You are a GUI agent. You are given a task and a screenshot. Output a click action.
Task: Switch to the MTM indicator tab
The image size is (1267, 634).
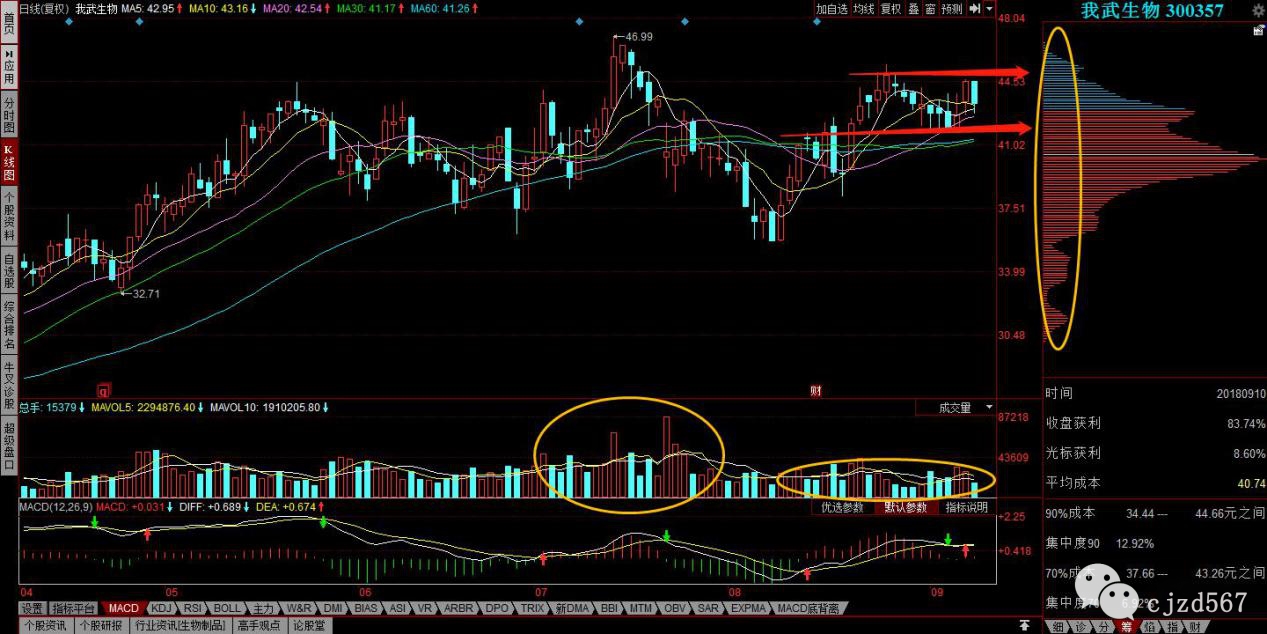(x=641, y=608)
